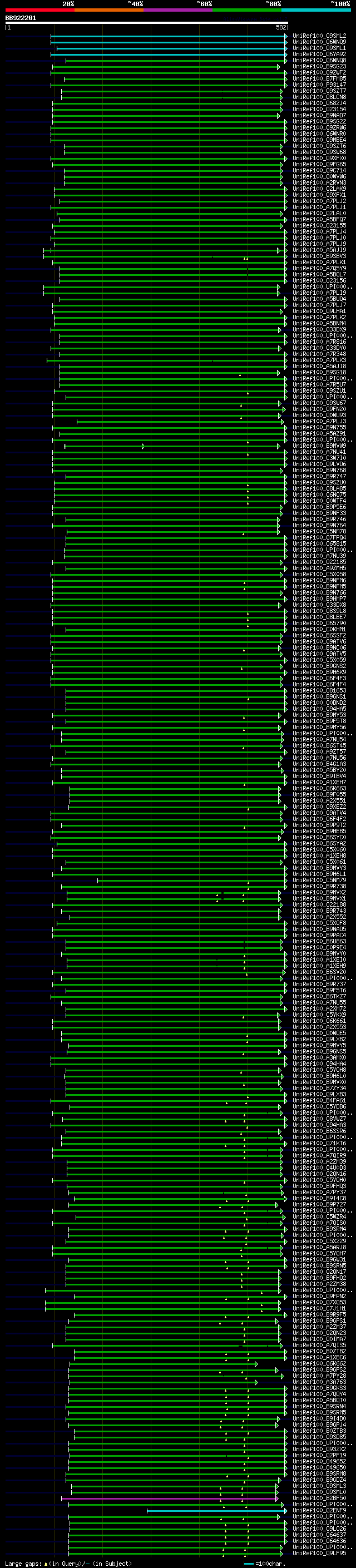Click hit UniRef100_Q6WNQ8
The image size is (356, 1568).
pyautogui.click(x=319, y=60)
